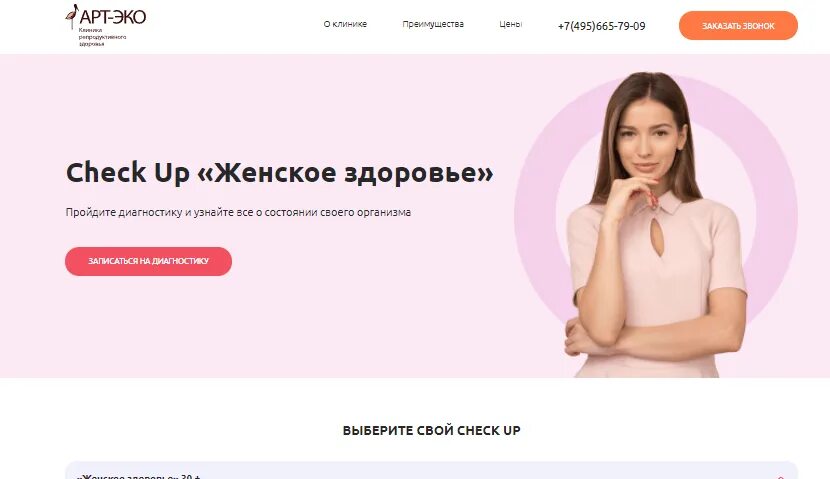Screen dimensions: 830x479
Task: Expand the «Женское здоровье» 30+ accordion
Action: click(x=431, y=473)
